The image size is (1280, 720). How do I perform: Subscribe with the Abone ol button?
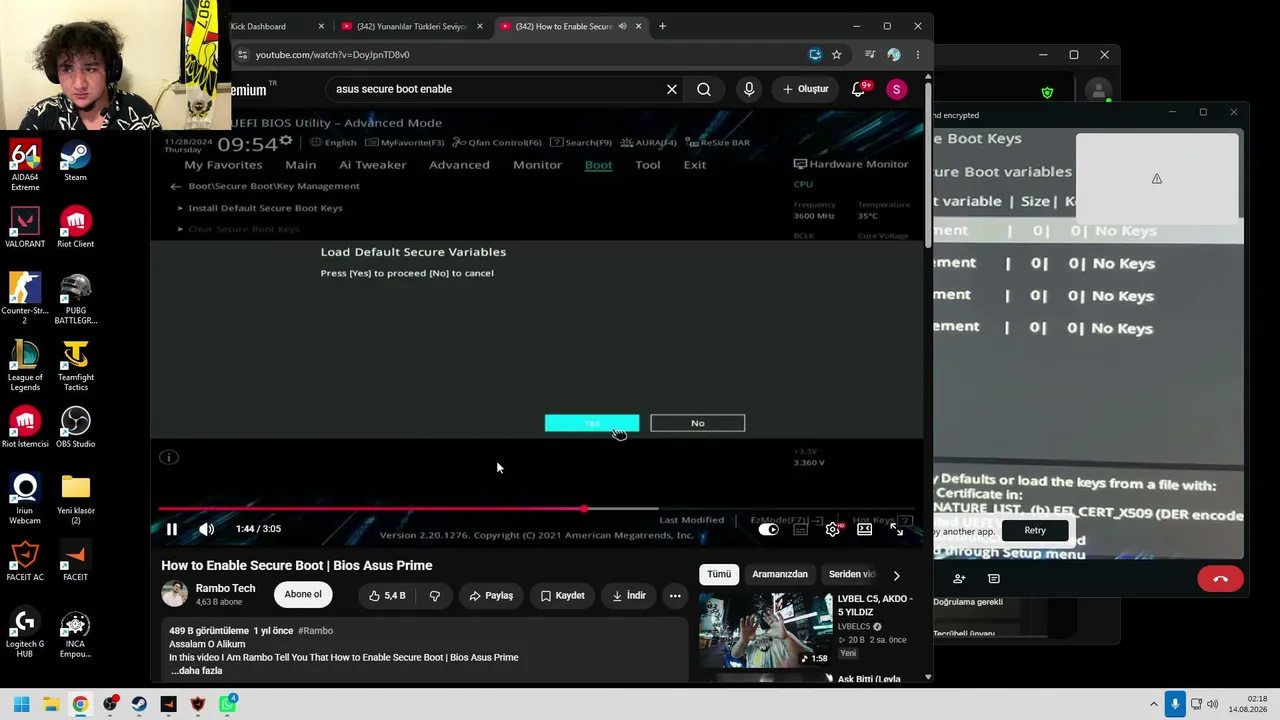pos(303,595)
